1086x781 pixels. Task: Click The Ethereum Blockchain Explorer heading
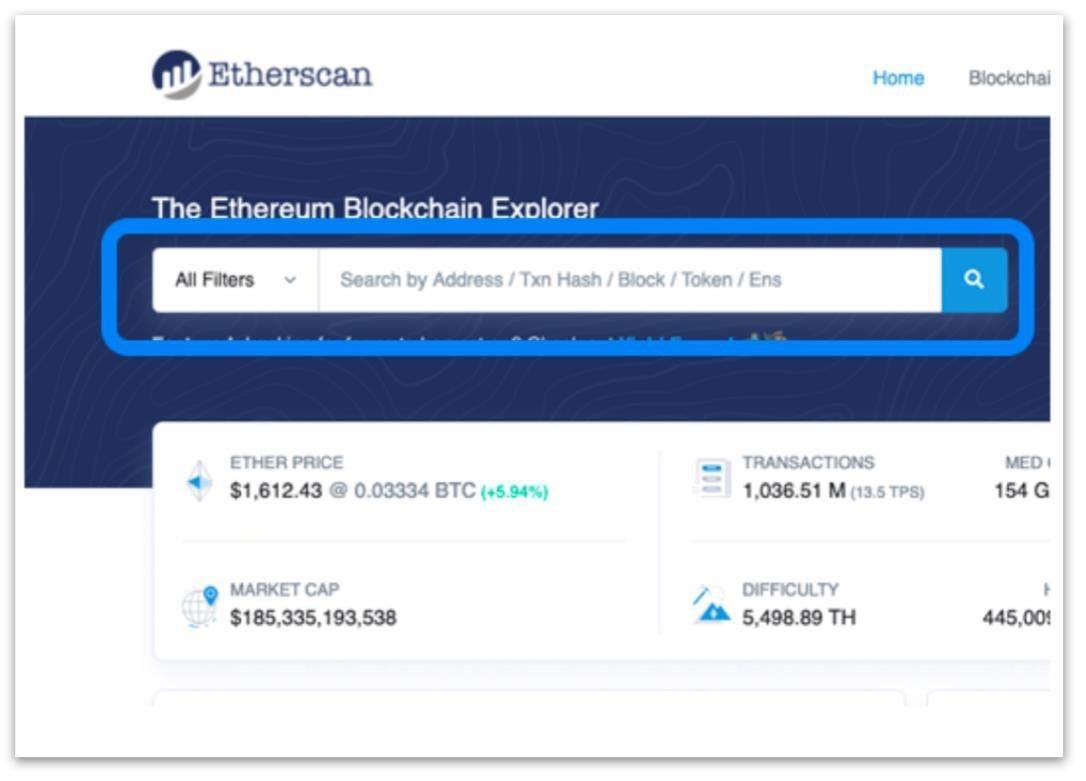[x=375, y=208]
